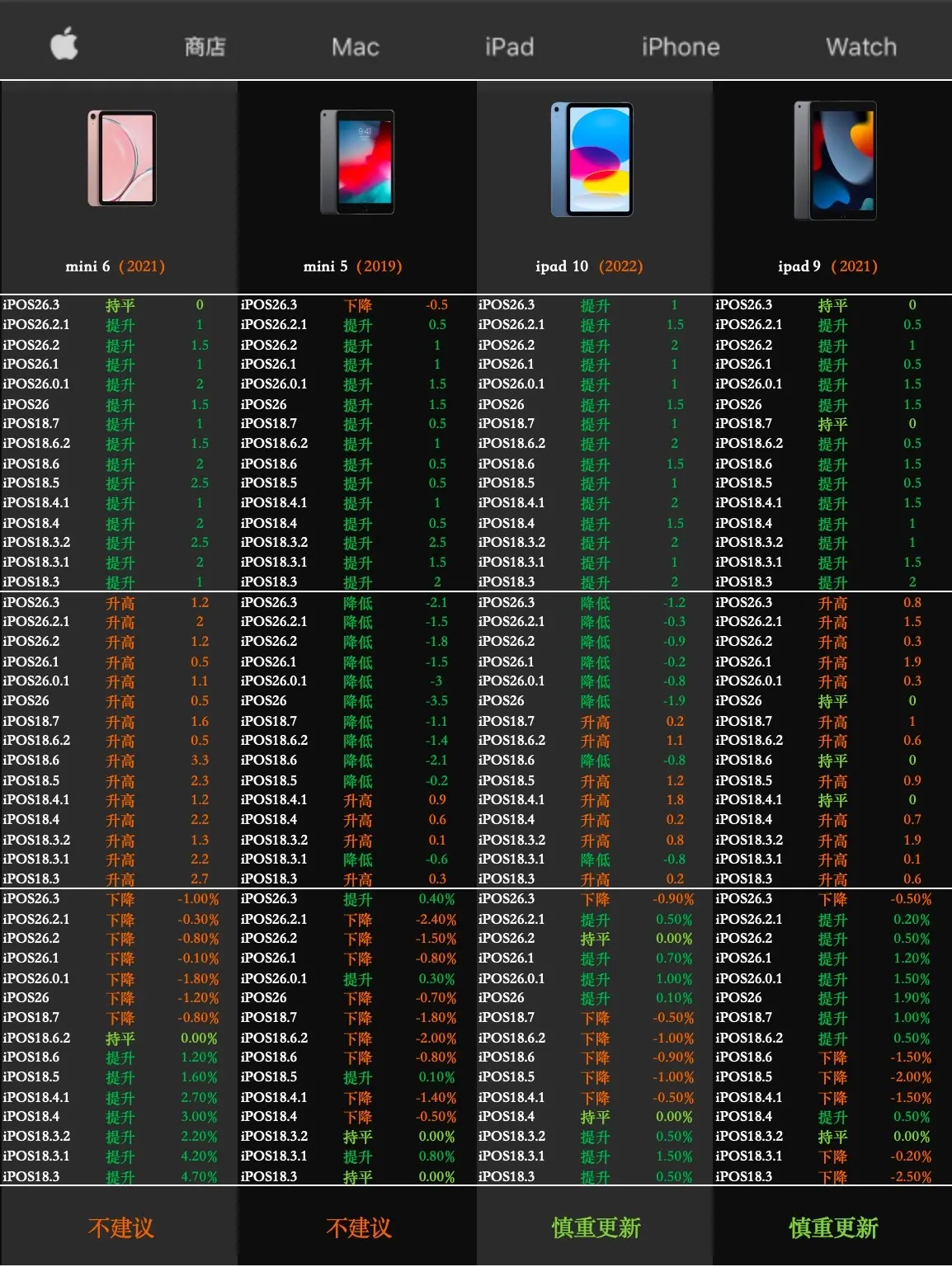Open the iPhone menu item
This screenshot has width=952, height=1267.
[681, 47]
